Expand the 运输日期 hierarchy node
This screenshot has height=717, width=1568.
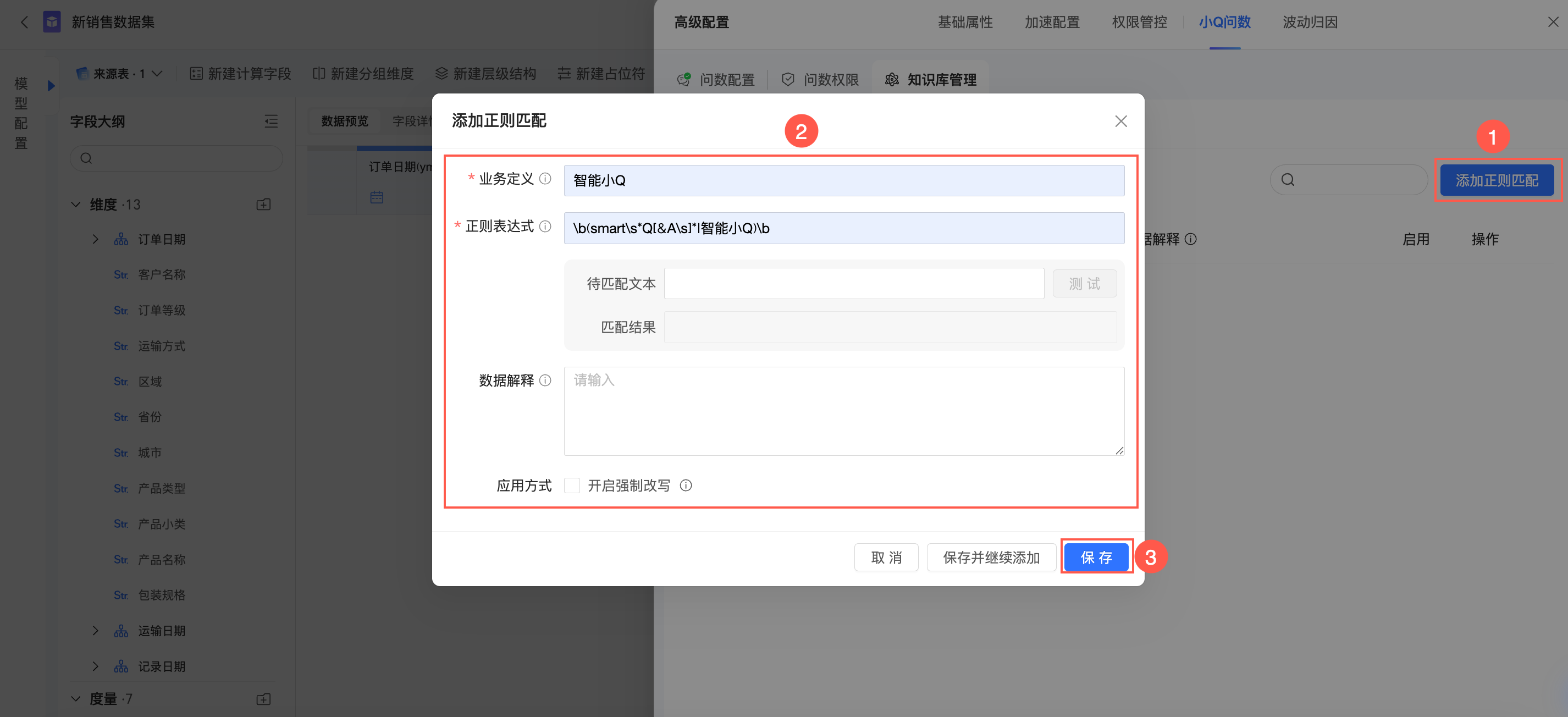point(96,631)
